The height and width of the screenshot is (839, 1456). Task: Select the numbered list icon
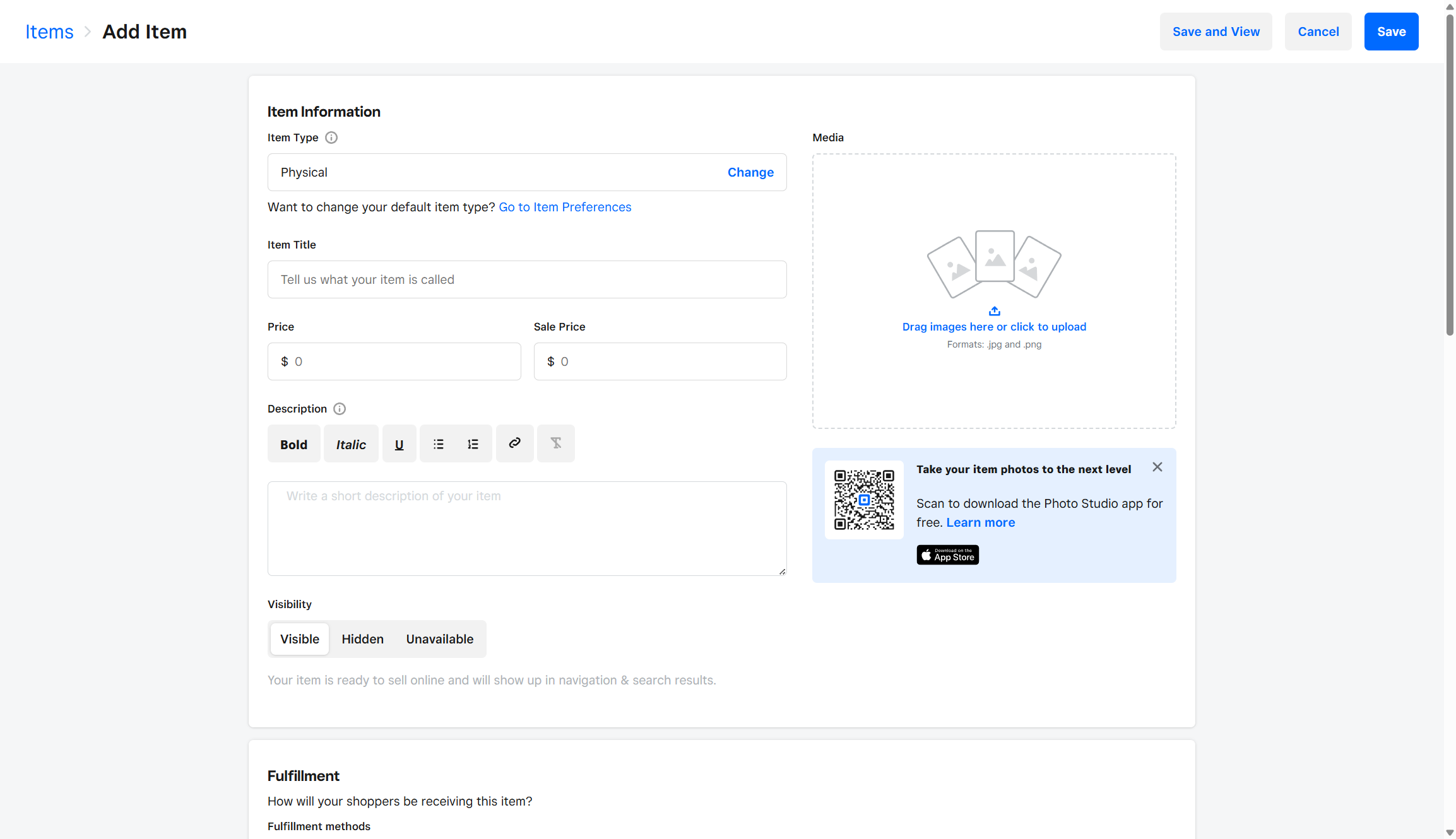point(473,443)
